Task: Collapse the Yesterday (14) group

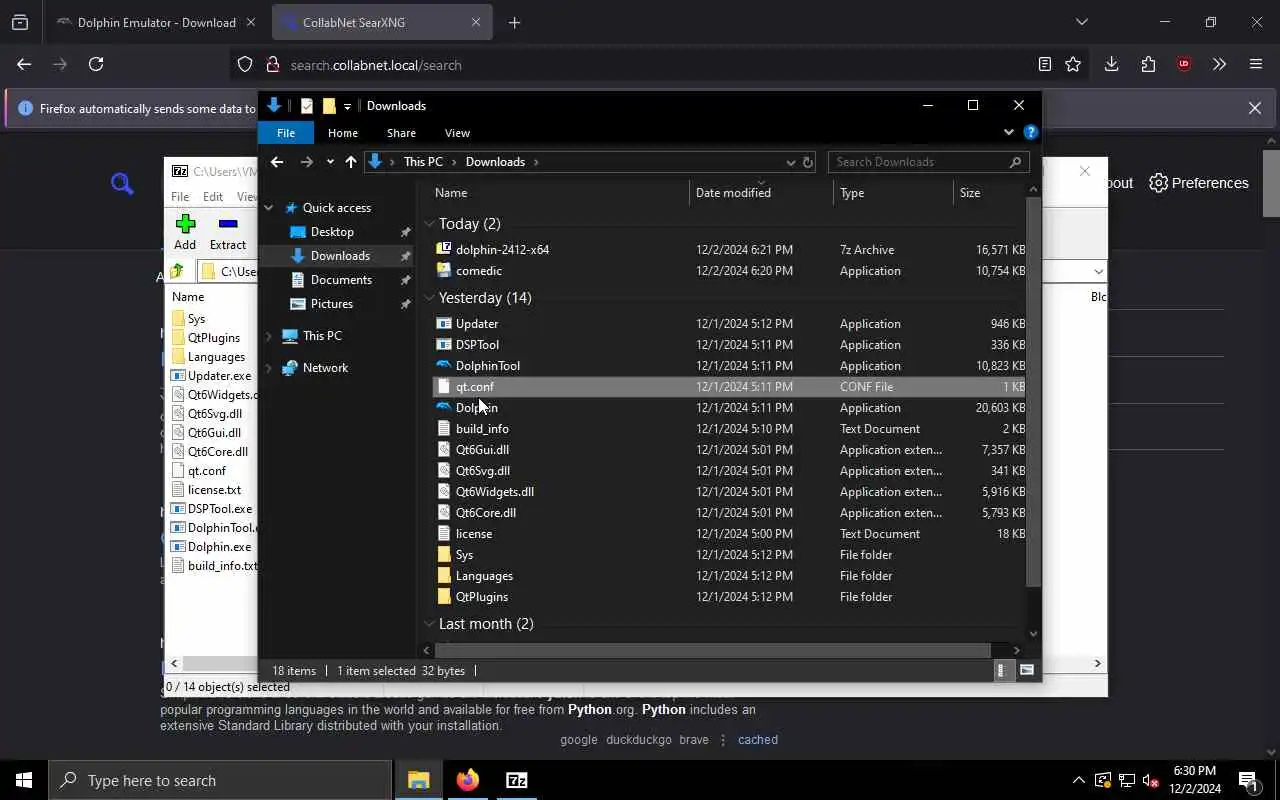Action: (x=429, y=298)
